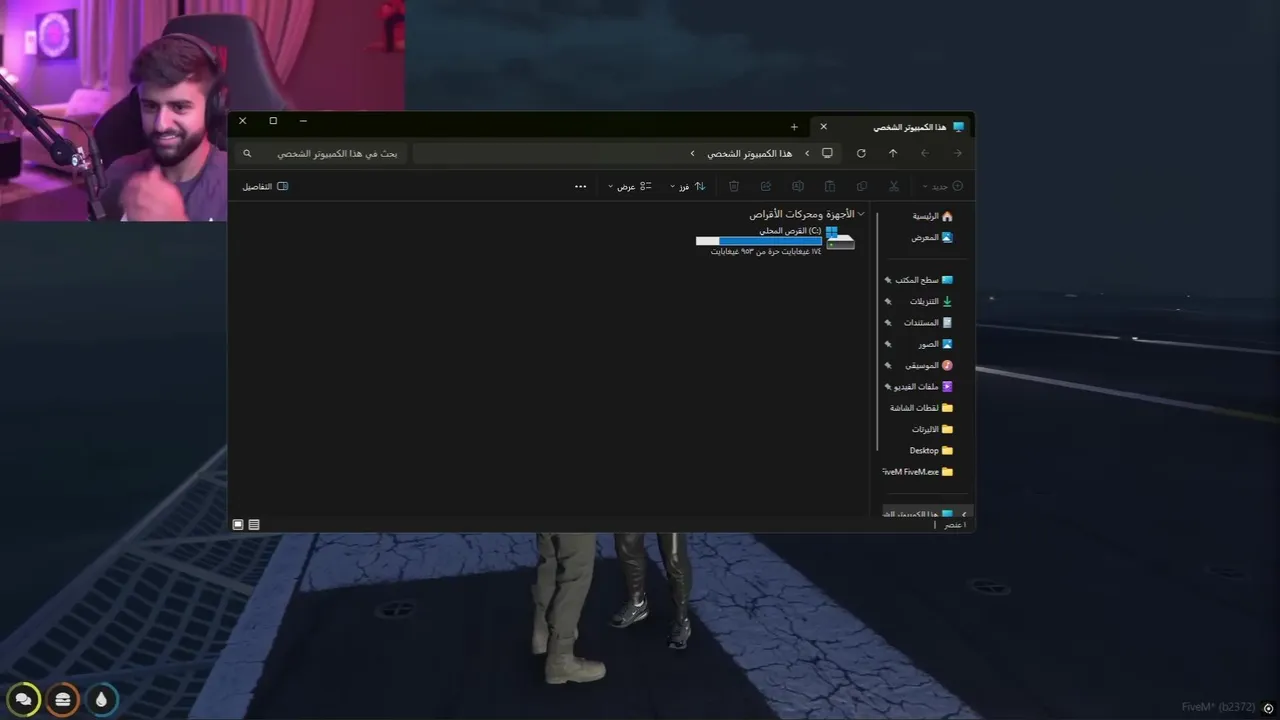The image size is (1280, 720).
Task: Click the chat bubble HUD icon
Action: tap(23, 700)
